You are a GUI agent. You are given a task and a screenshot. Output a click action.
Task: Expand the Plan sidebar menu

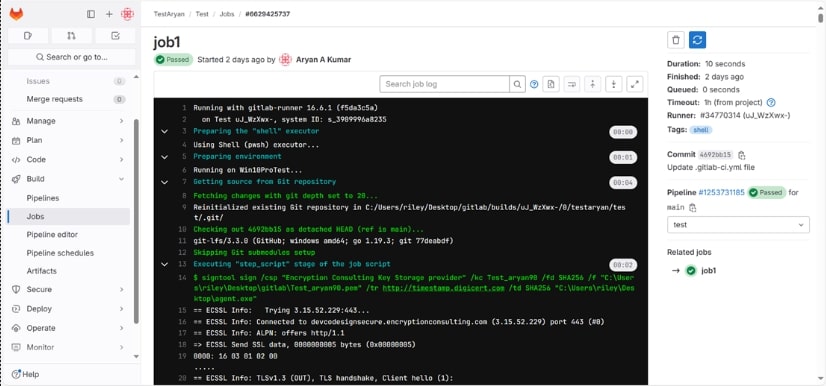(x=69, y=140)
